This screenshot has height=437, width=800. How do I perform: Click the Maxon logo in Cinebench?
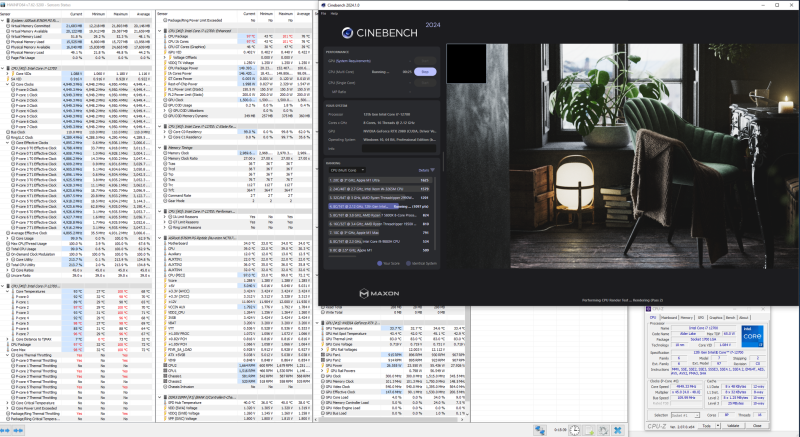pyautogui.click(x=379, y=293)
